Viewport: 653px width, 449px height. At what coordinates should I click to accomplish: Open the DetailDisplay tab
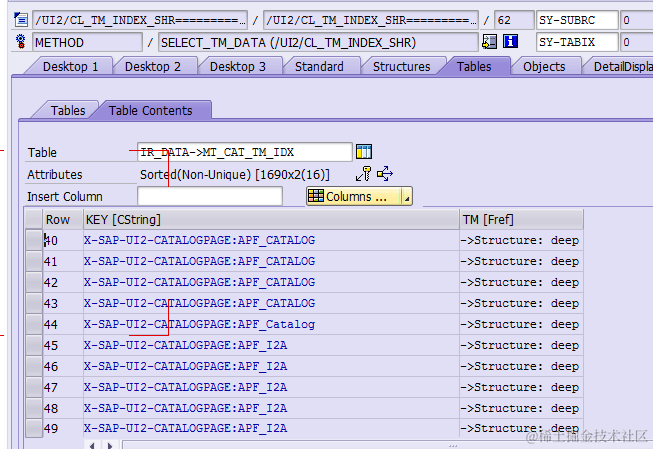tap(623, 67)
